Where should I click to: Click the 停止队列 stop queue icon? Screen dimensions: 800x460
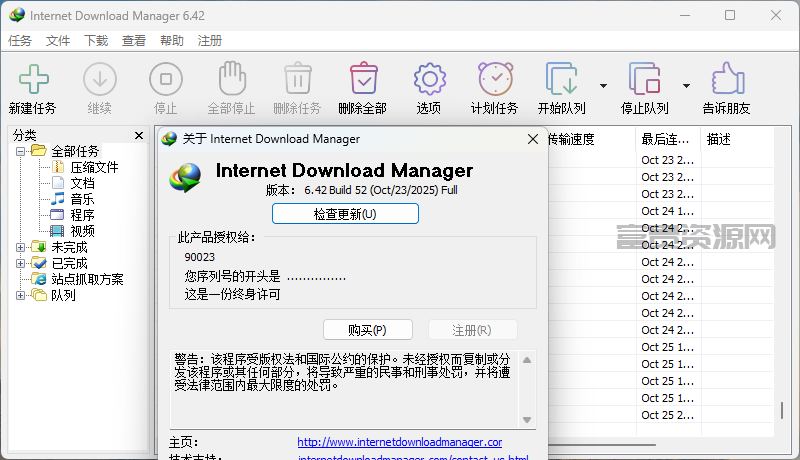[x=645, y=79]
